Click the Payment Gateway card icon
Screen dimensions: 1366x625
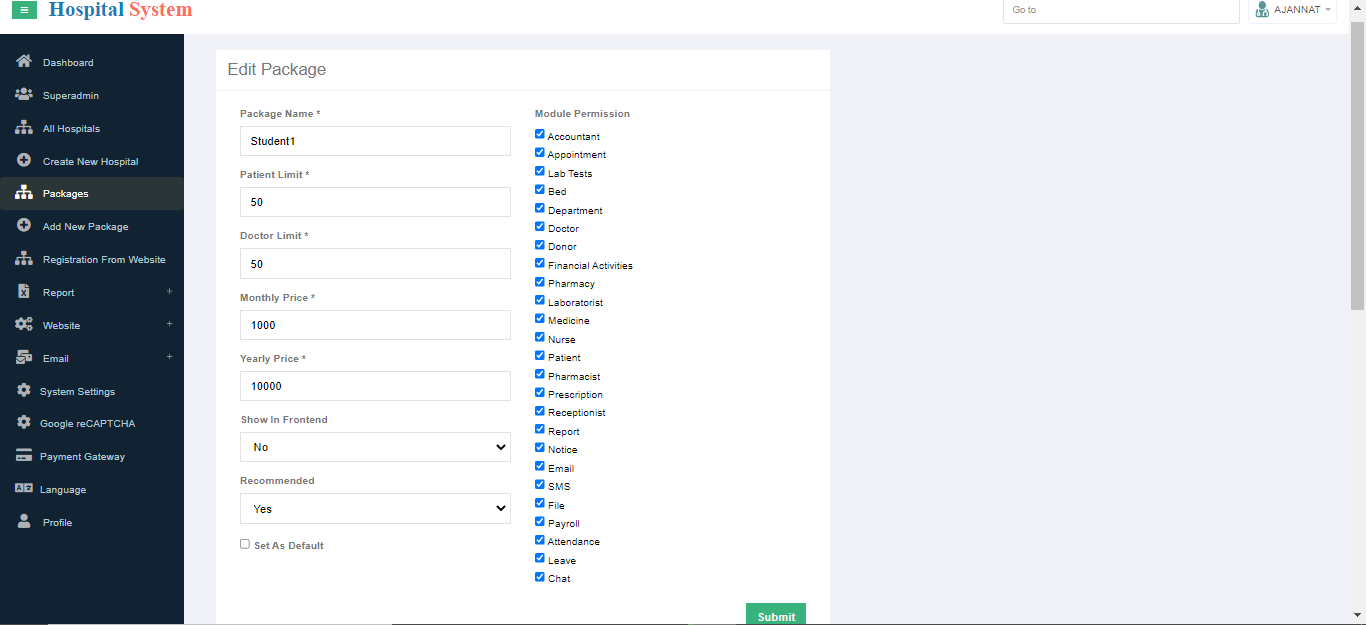24,456
